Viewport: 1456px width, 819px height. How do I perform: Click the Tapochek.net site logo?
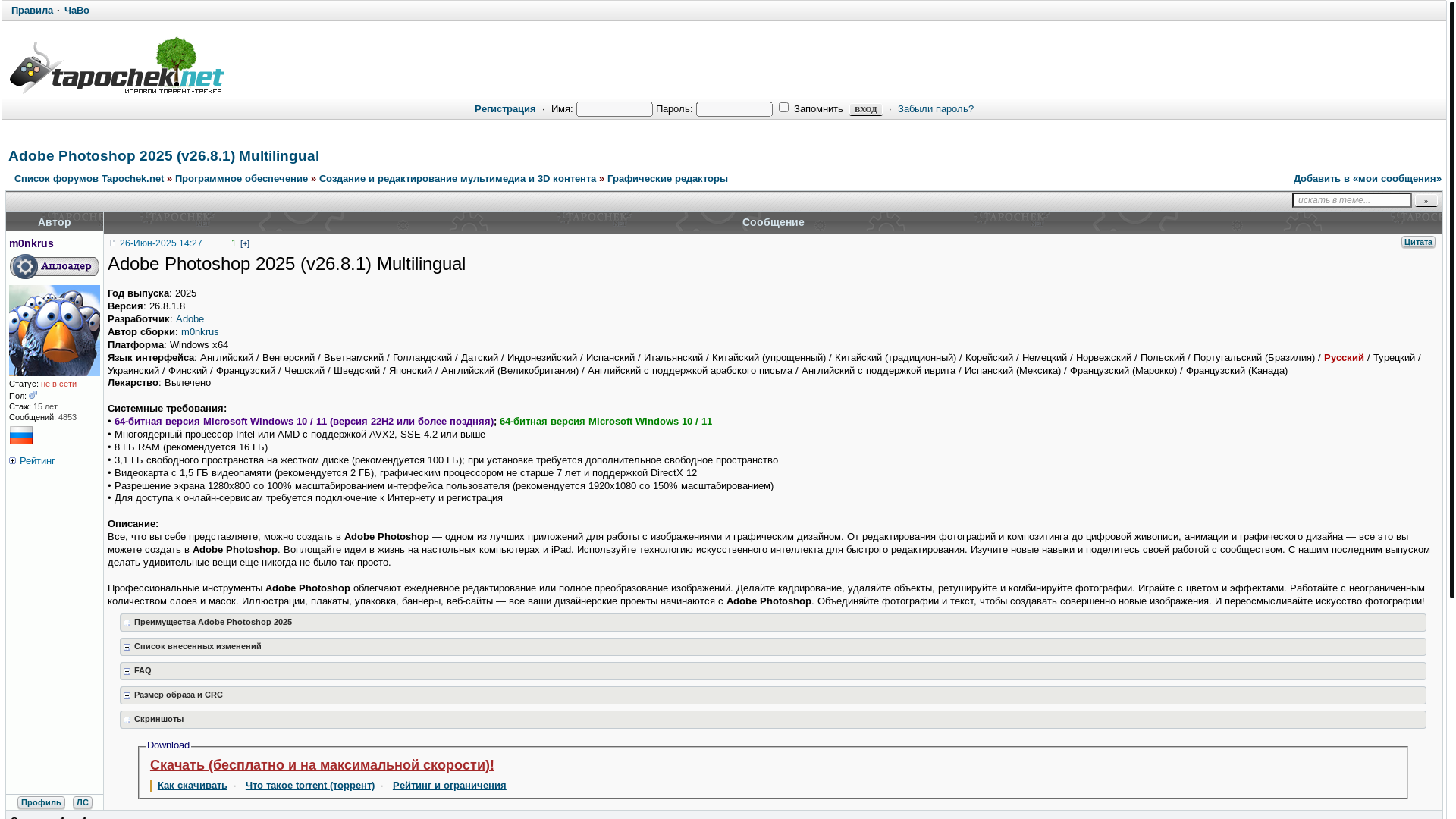[117, 65]
